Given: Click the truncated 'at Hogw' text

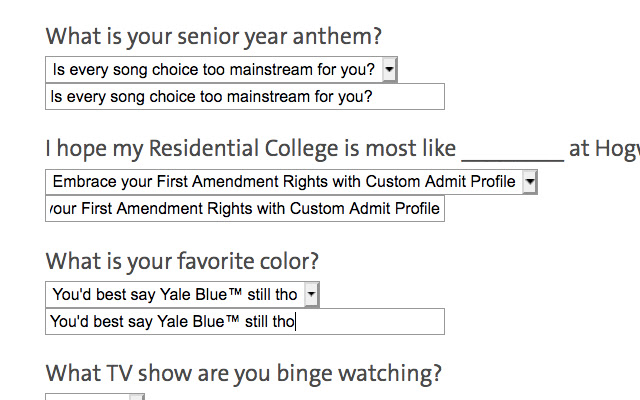Looking at the screenshot, I should tap(603, 150).
